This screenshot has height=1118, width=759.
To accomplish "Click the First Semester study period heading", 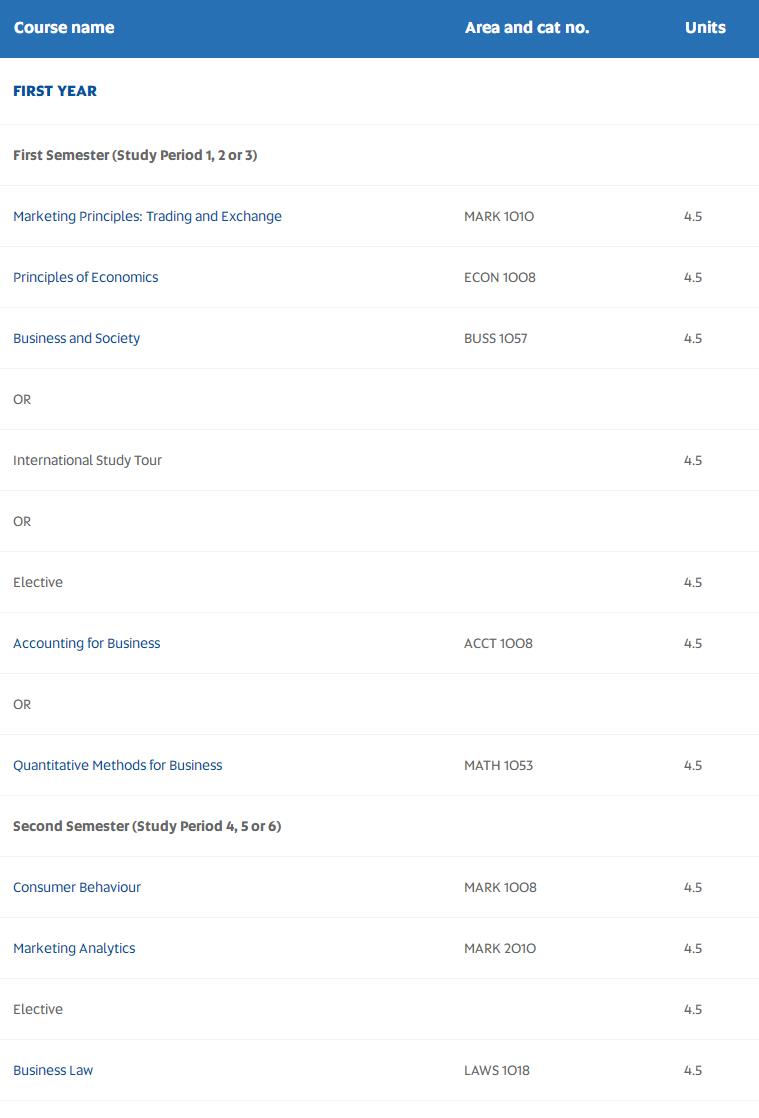I will click(135, 155).
